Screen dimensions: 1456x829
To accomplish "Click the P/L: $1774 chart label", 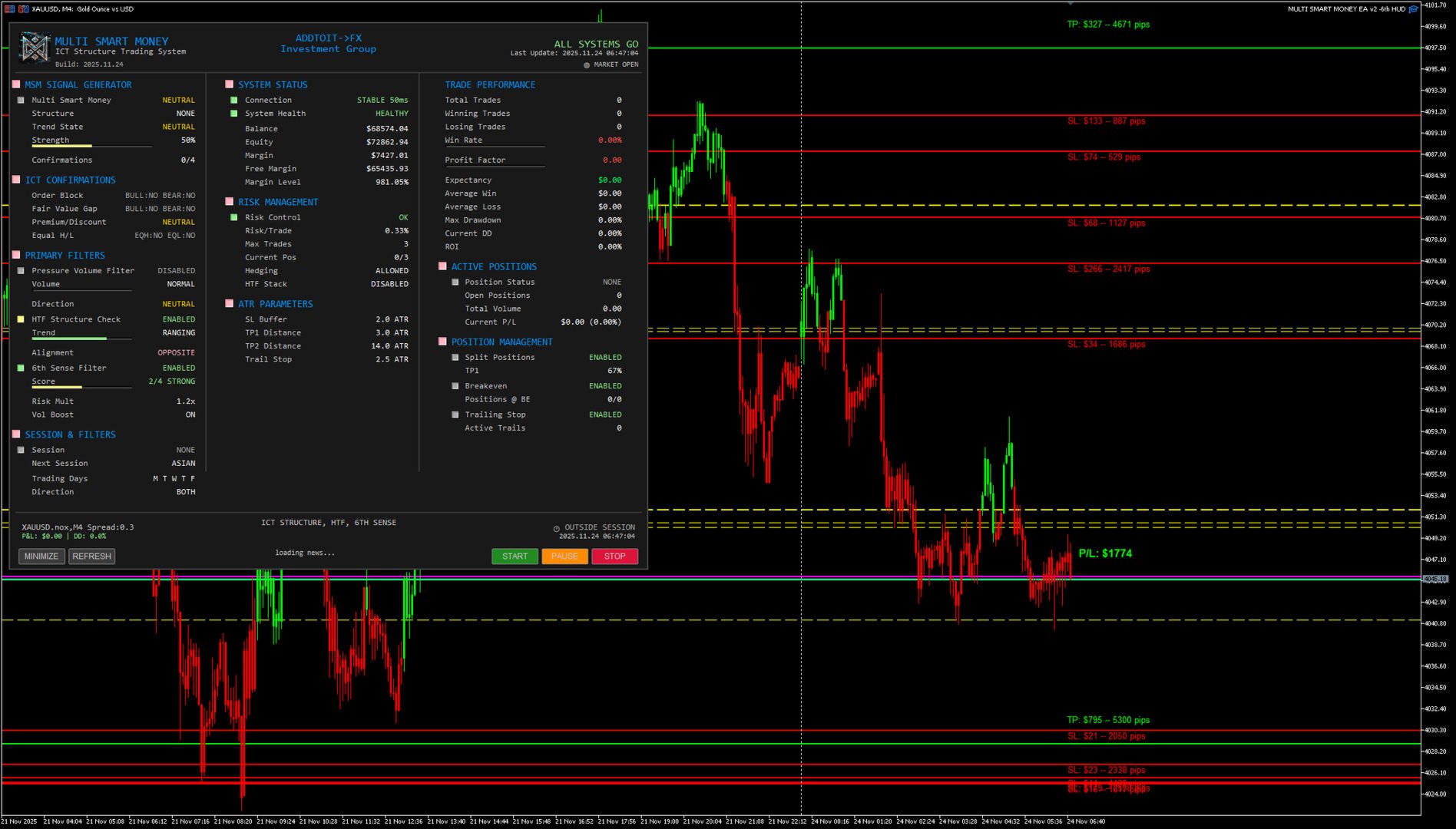I will click(1105, 553).
